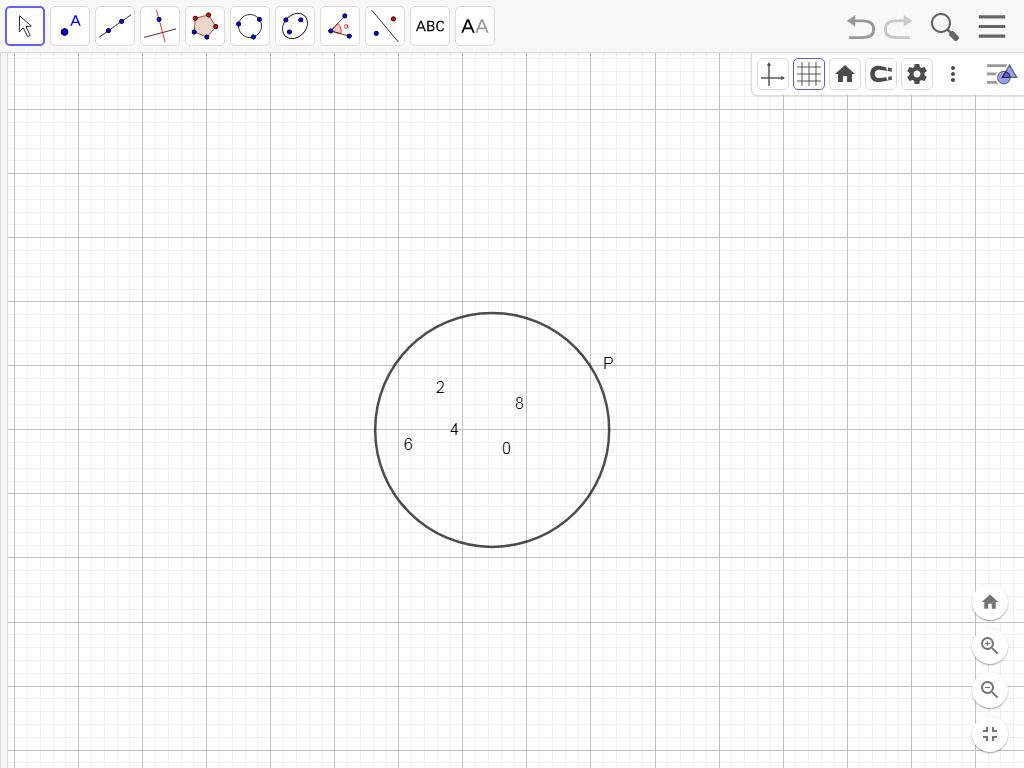Select the Perpendicular Line tool
The image size is (1024, 768).
click(160, 26)
